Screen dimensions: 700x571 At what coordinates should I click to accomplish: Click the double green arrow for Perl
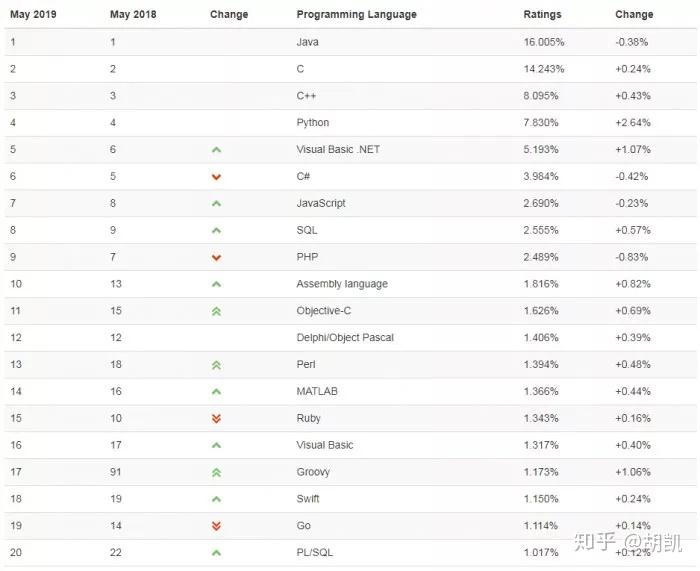coord(216,365)
